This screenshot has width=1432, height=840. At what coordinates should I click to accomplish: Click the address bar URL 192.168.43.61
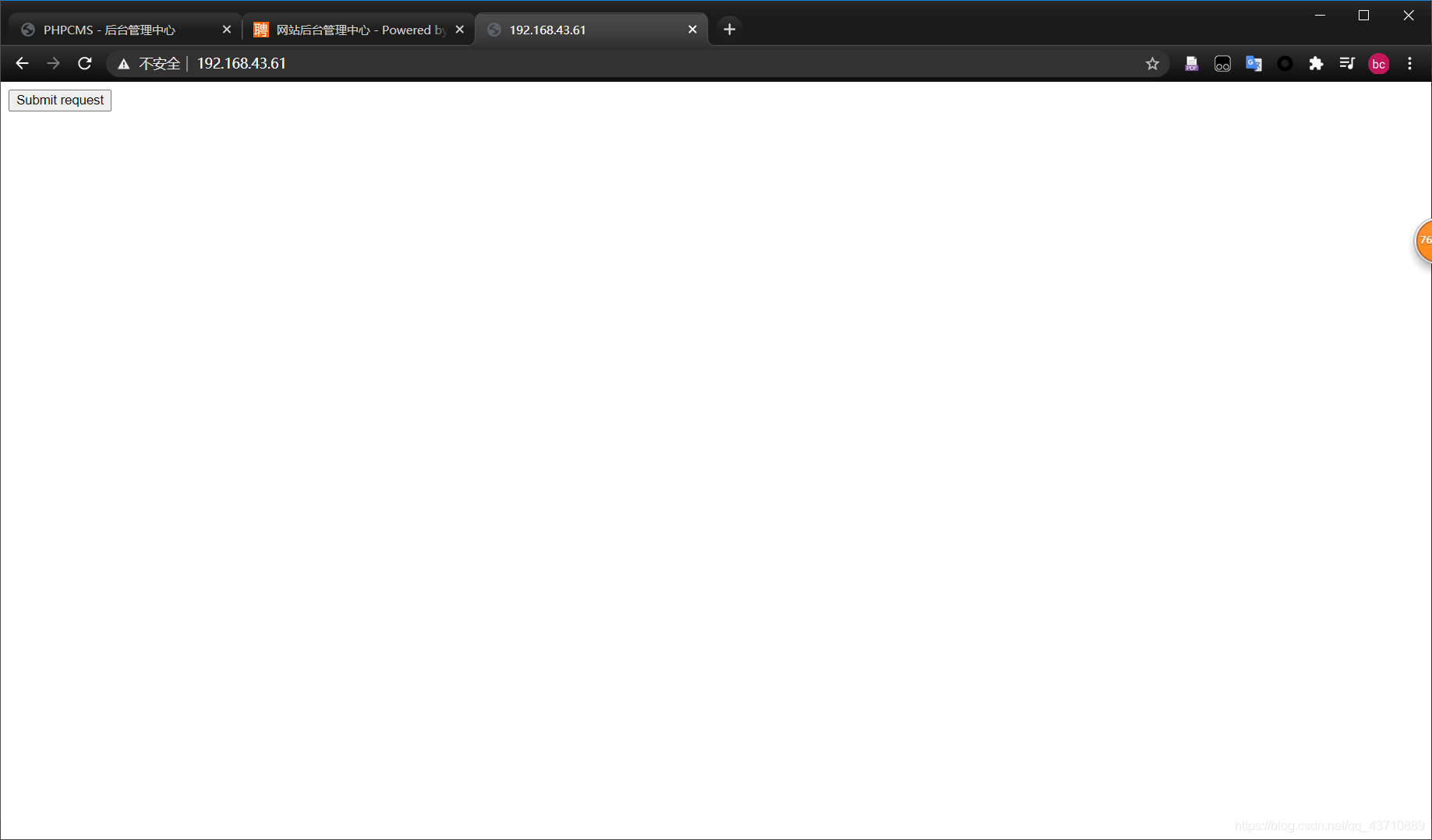[x=242, y=64]
